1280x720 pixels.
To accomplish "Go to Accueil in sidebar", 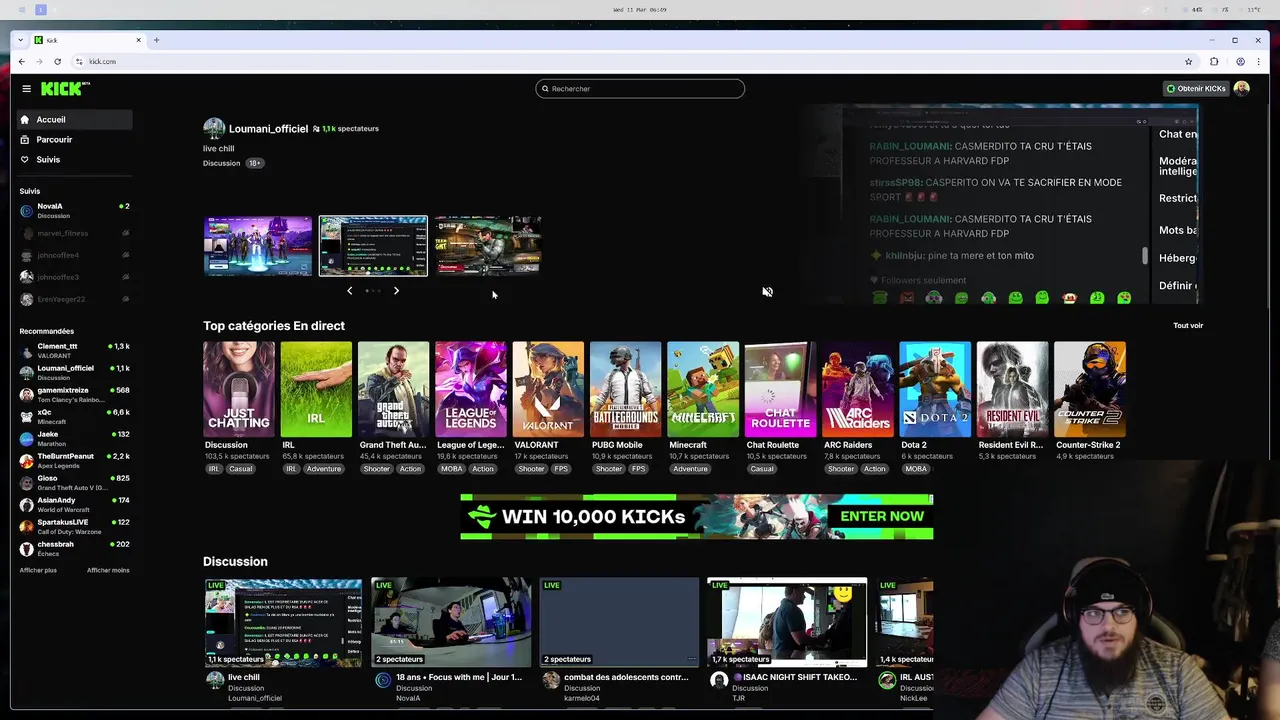I will [x=74, y=119].
